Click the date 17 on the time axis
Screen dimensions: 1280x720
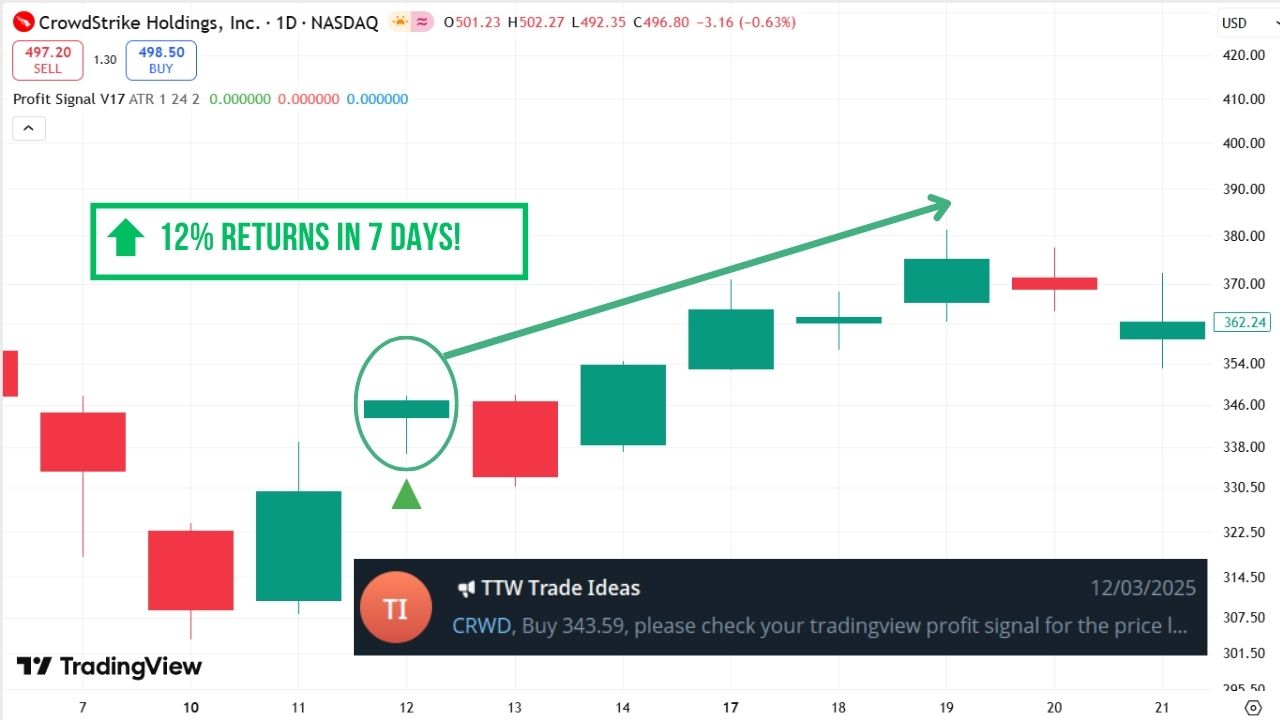point(730,708)
